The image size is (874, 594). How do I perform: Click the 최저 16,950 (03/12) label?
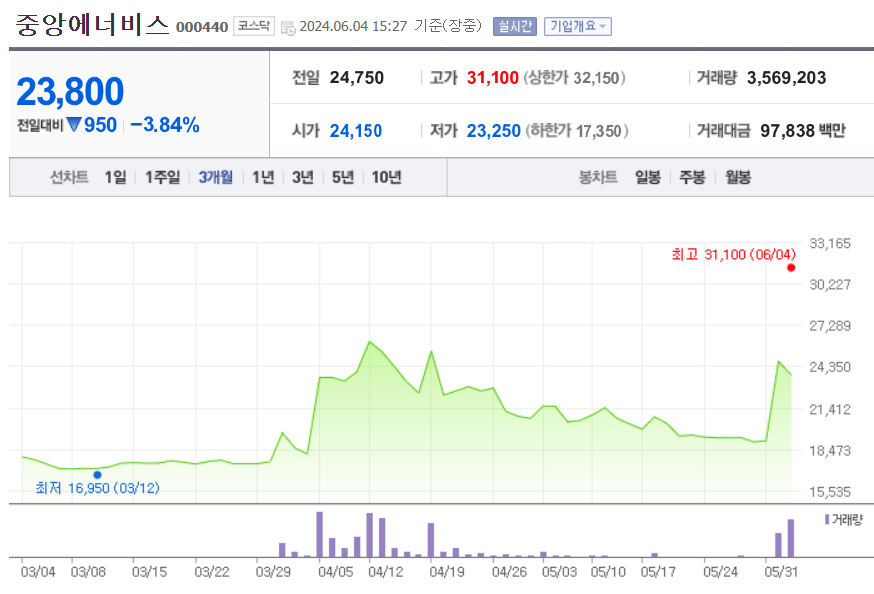98,488
